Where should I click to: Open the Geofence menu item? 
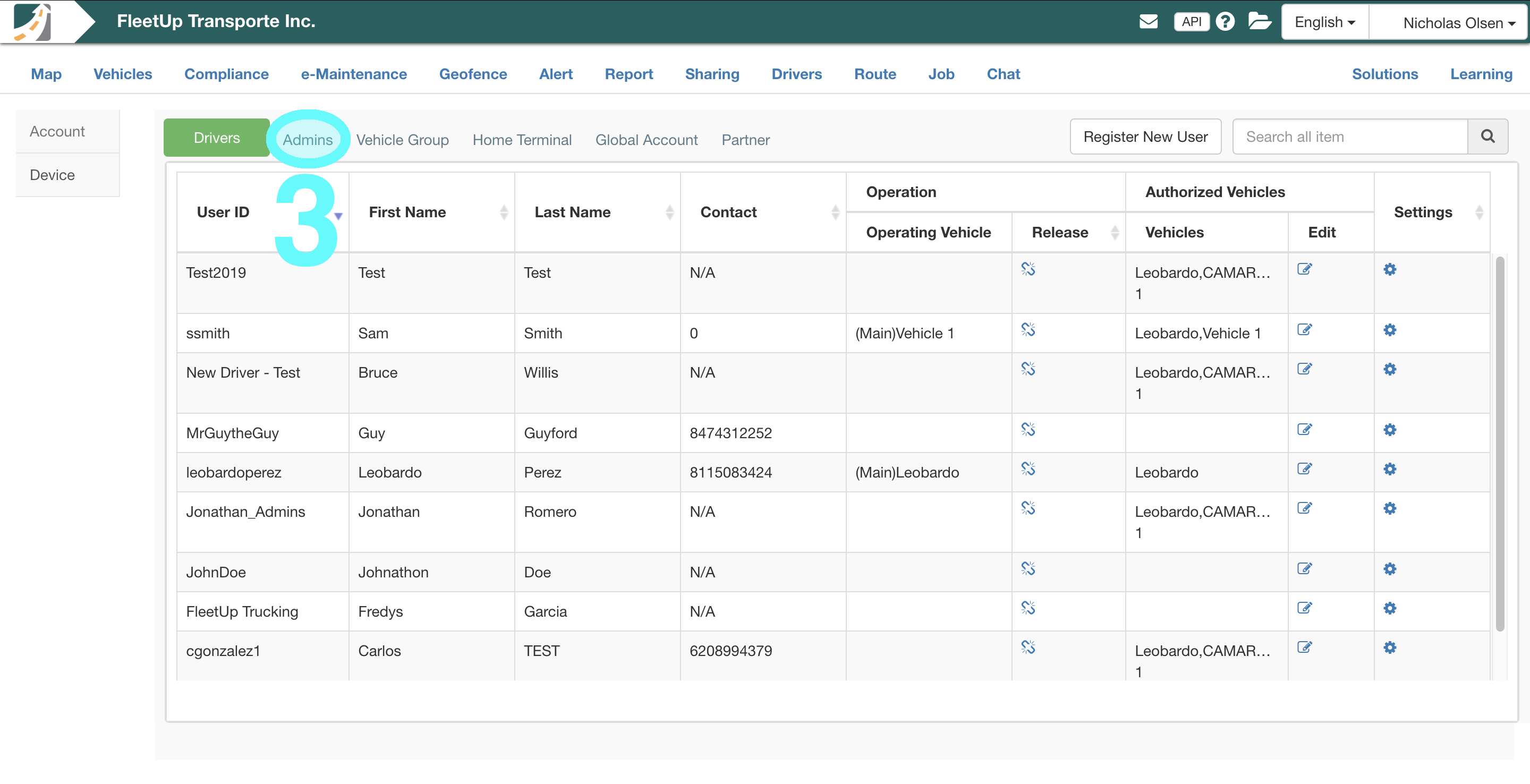(473, 74)
